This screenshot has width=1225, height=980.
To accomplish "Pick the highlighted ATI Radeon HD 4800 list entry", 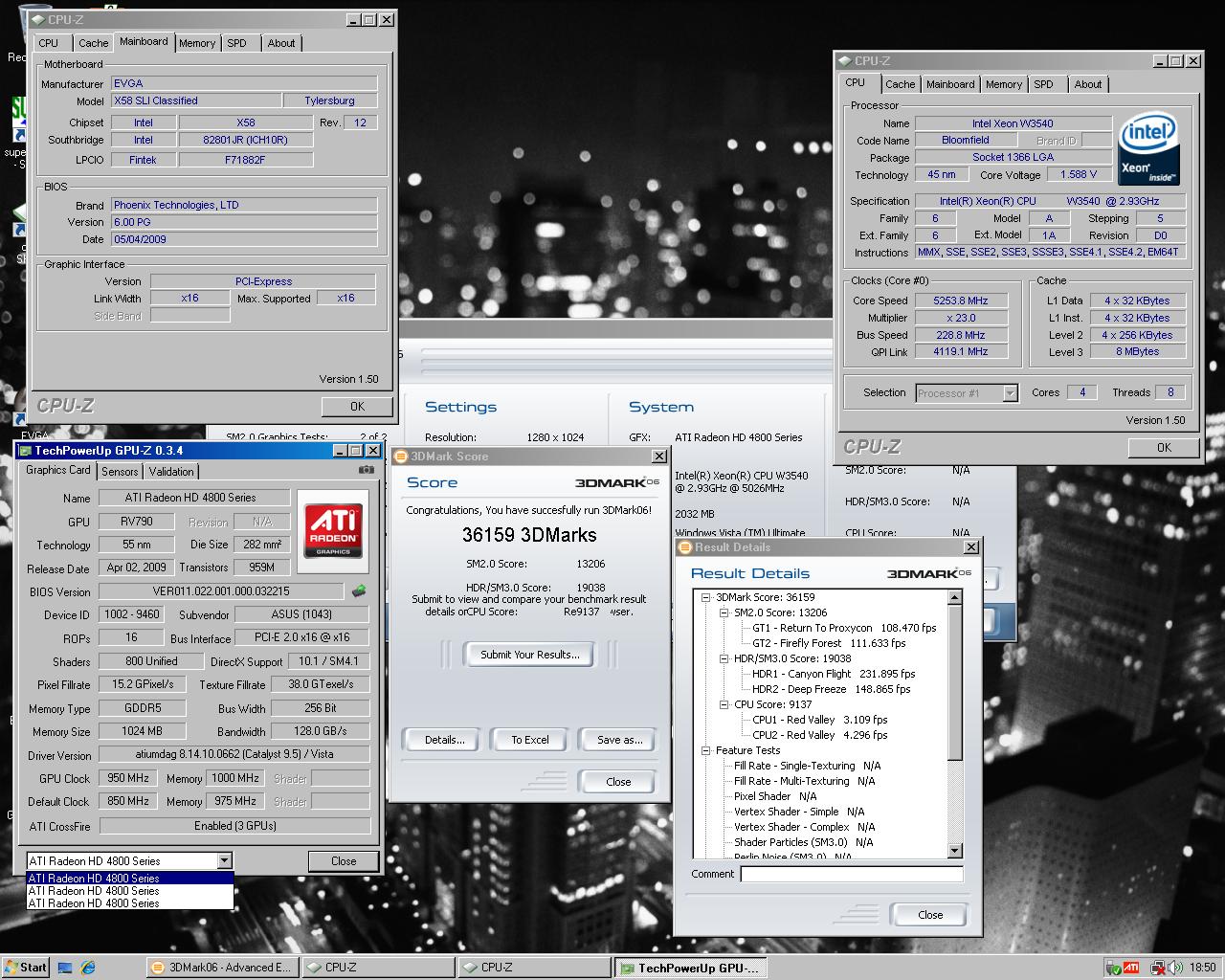I will click(x=129, y=878).
